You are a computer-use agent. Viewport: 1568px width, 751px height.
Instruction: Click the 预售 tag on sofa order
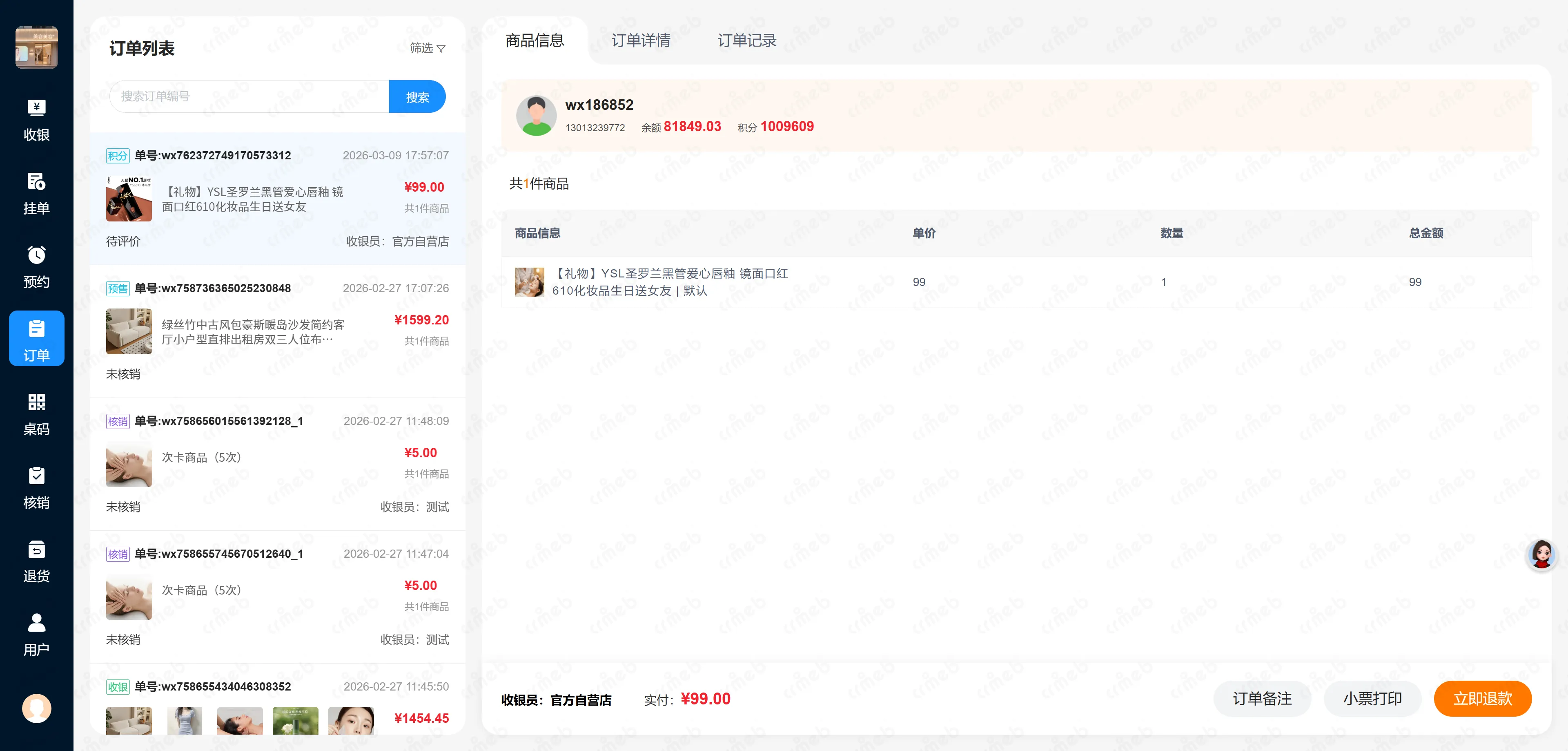point(118,288)
